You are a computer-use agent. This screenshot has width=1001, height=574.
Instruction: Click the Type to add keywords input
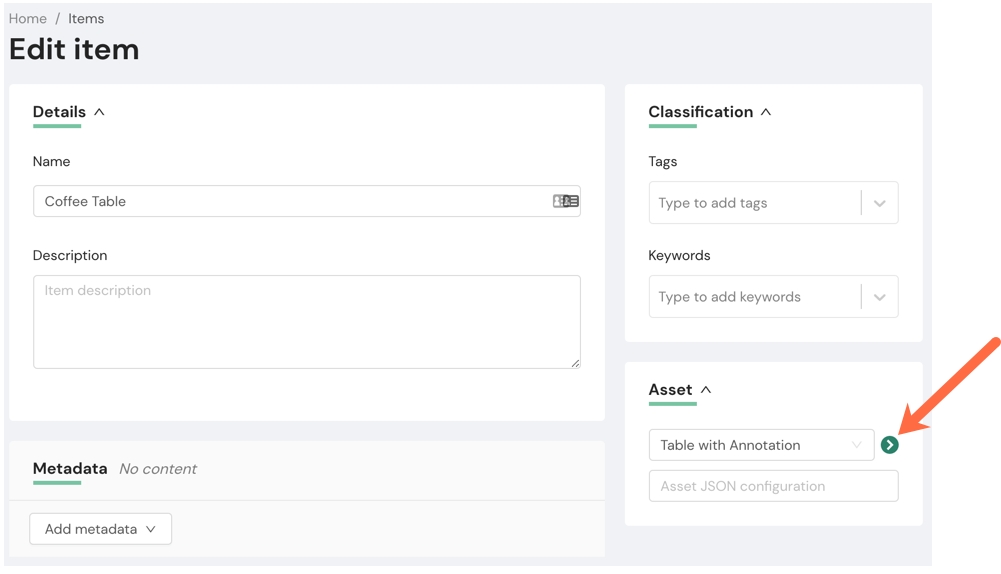click(754, 297)
